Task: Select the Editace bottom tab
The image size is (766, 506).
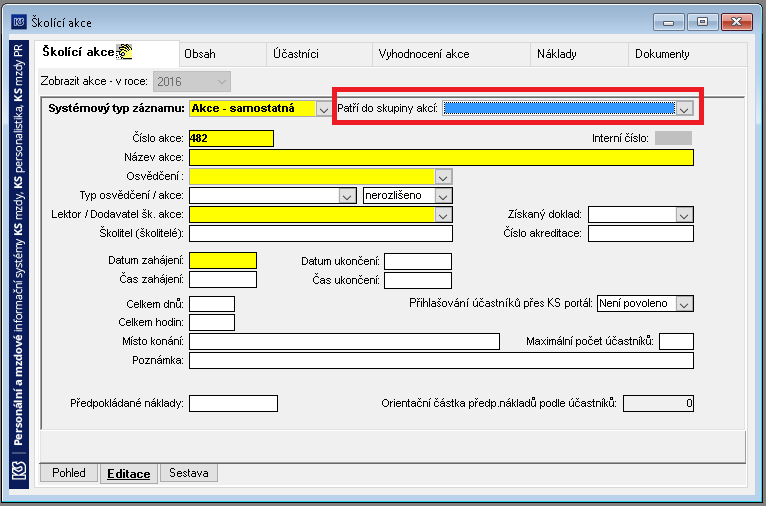Action: point(128,474)
